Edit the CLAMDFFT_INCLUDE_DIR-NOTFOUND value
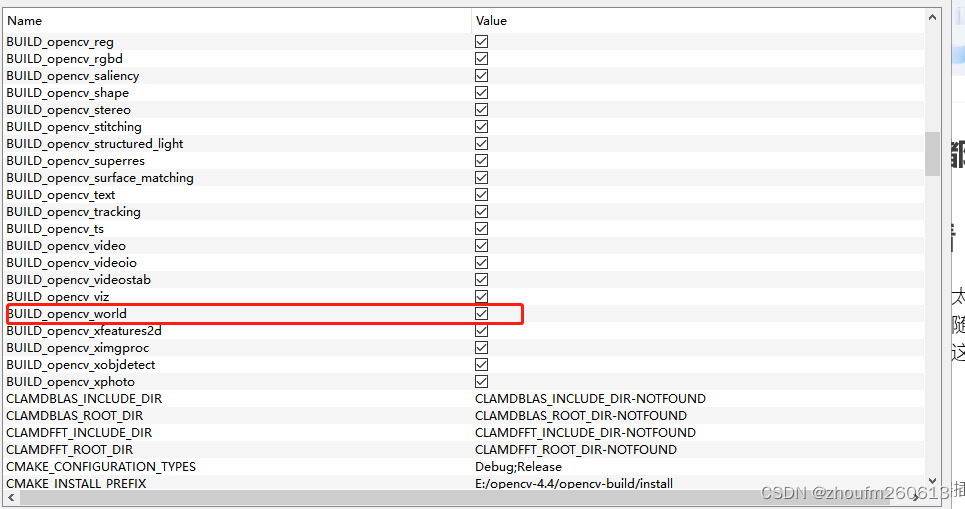This screenshot has height=509, width=965. coord(585,433)
